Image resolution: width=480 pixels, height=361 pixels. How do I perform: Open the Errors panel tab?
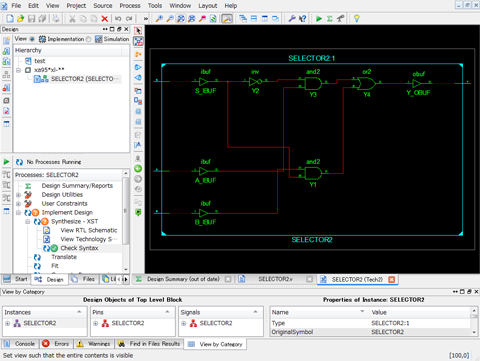click(x=56, y=344)
